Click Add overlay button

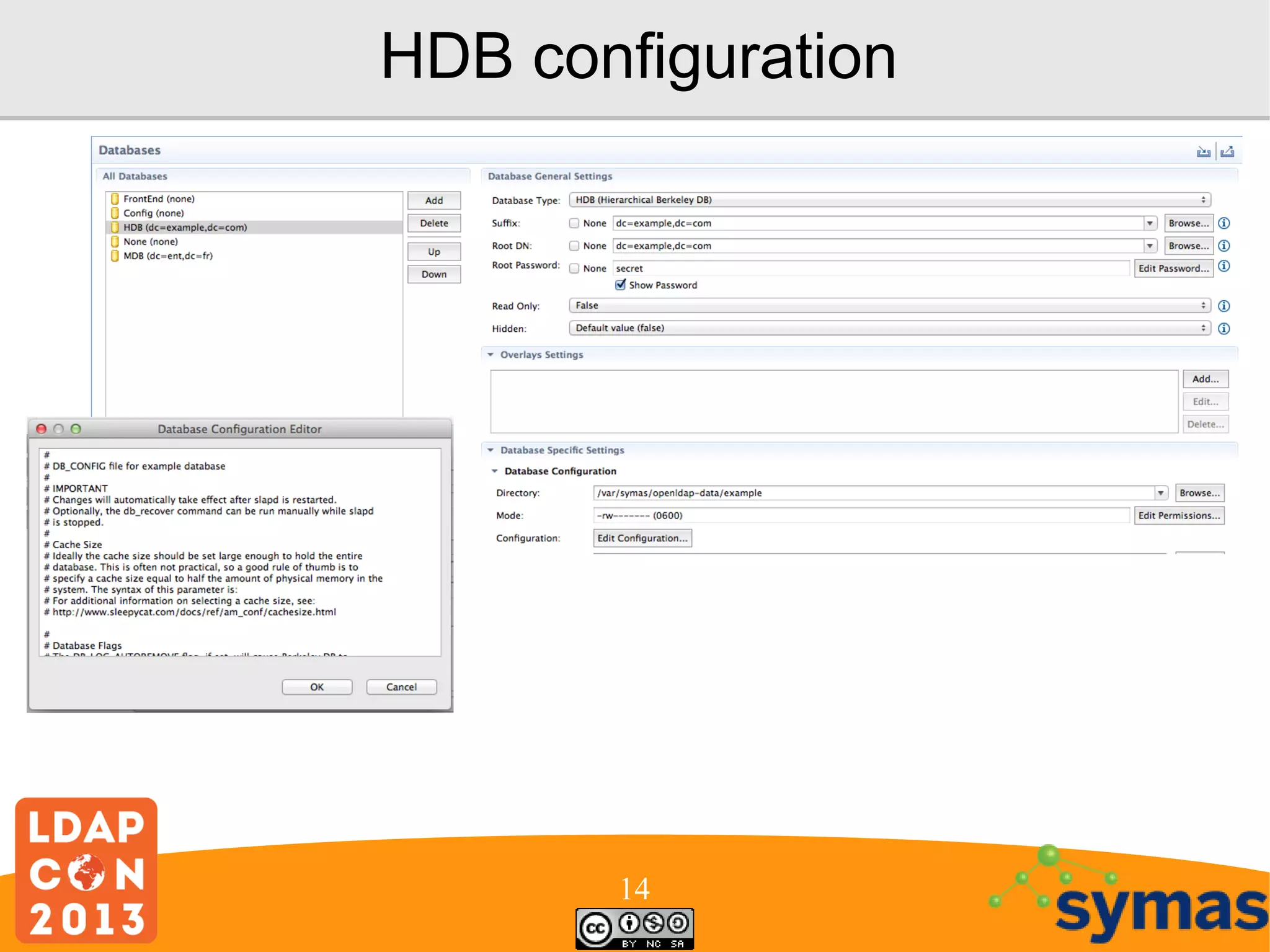[1206, 379]
